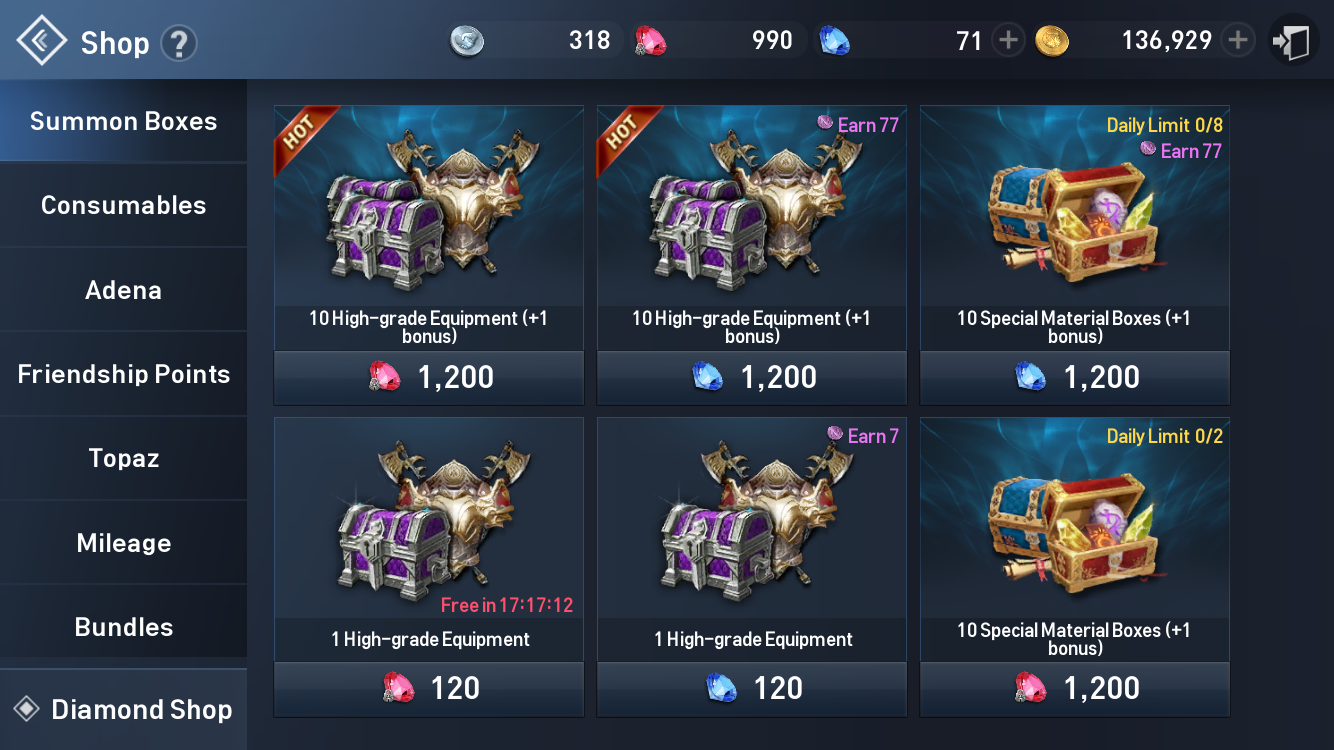Switch to the Adena tab
The width and height of the screenshot is (1334, 750).
tap(123, 290)
